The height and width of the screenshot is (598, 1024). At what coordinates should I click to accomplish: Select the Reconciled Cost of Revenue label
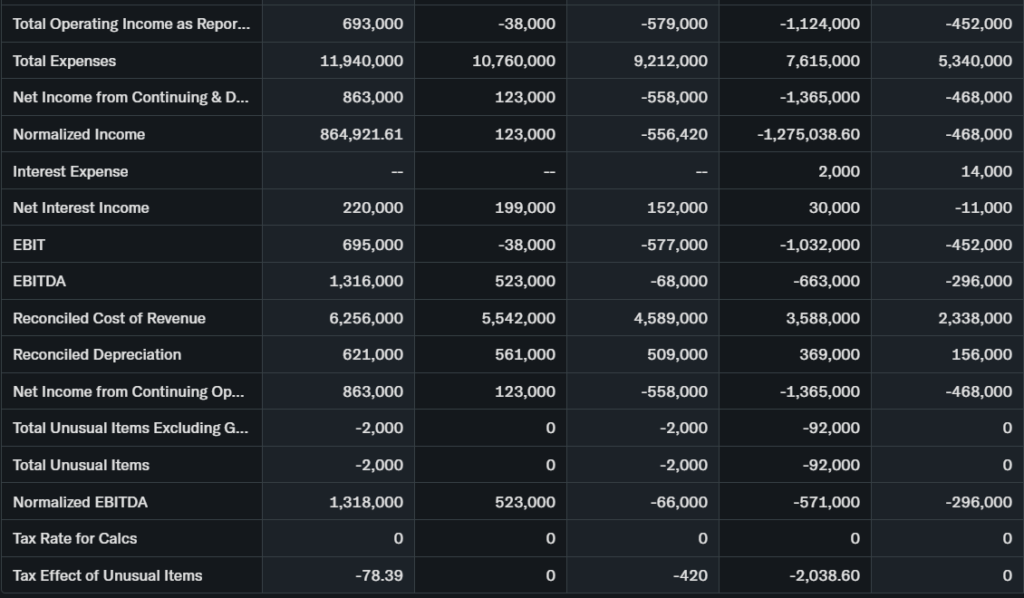click(x=109, y=318)
